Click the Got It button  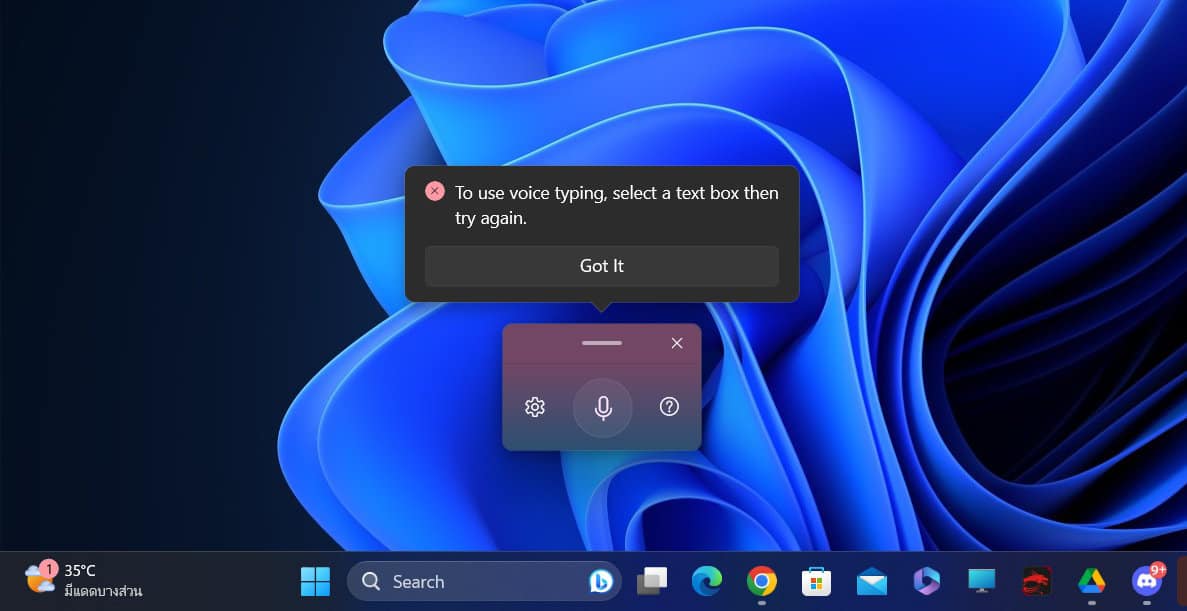point(601,266)
